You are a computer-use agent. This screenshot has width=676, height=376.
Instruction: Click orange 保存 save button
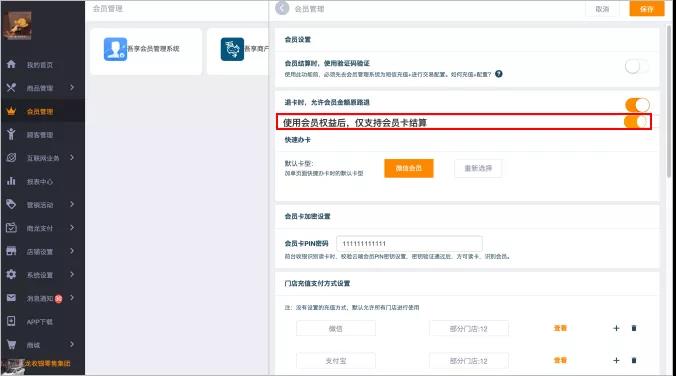pyautogui.click(x=647, y=9)
